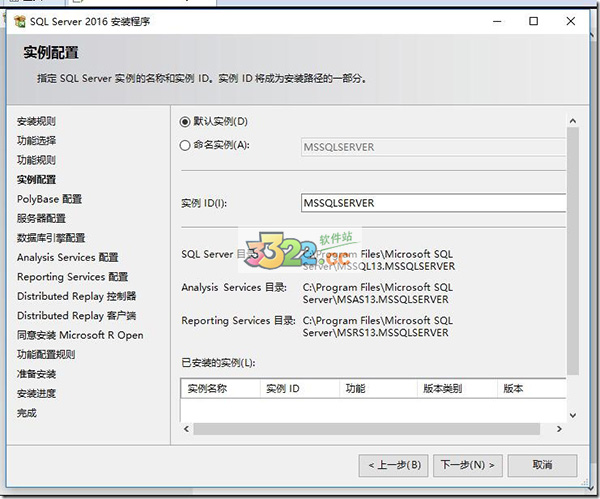The height and width of the screenshot is (499, 600).
Task: Click the disabled named instance MSSQLSERVER field
Action: point(433,147)
